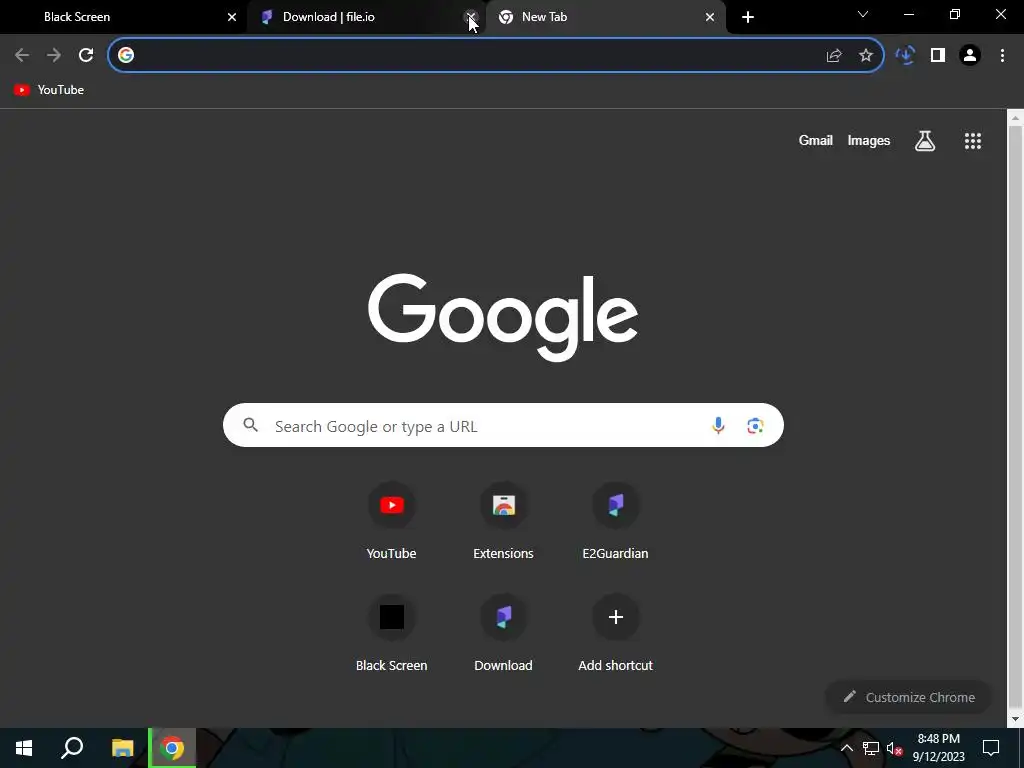Open Google Images link
Image resolution: width=1024 pixels, height=768 pixels.
coord(869,140)
